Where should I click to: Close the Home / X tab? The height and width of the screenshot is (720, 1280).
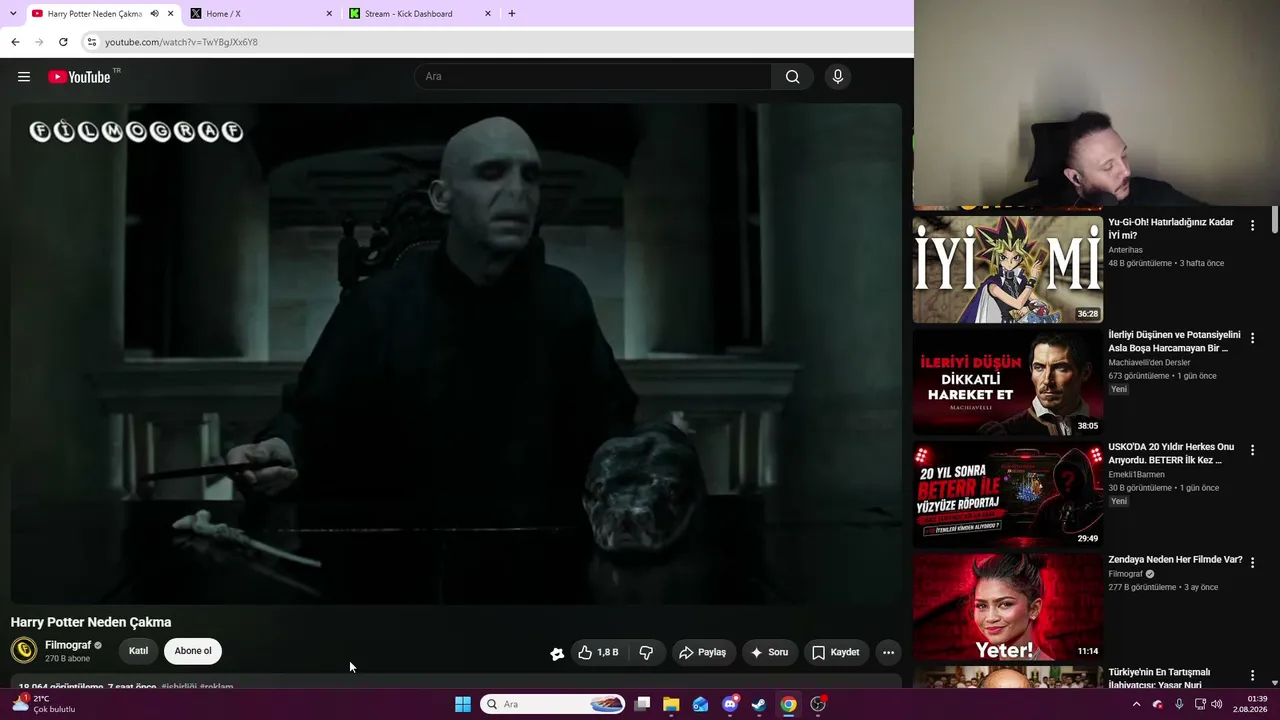pyautogui.click(x=329, y=14)
